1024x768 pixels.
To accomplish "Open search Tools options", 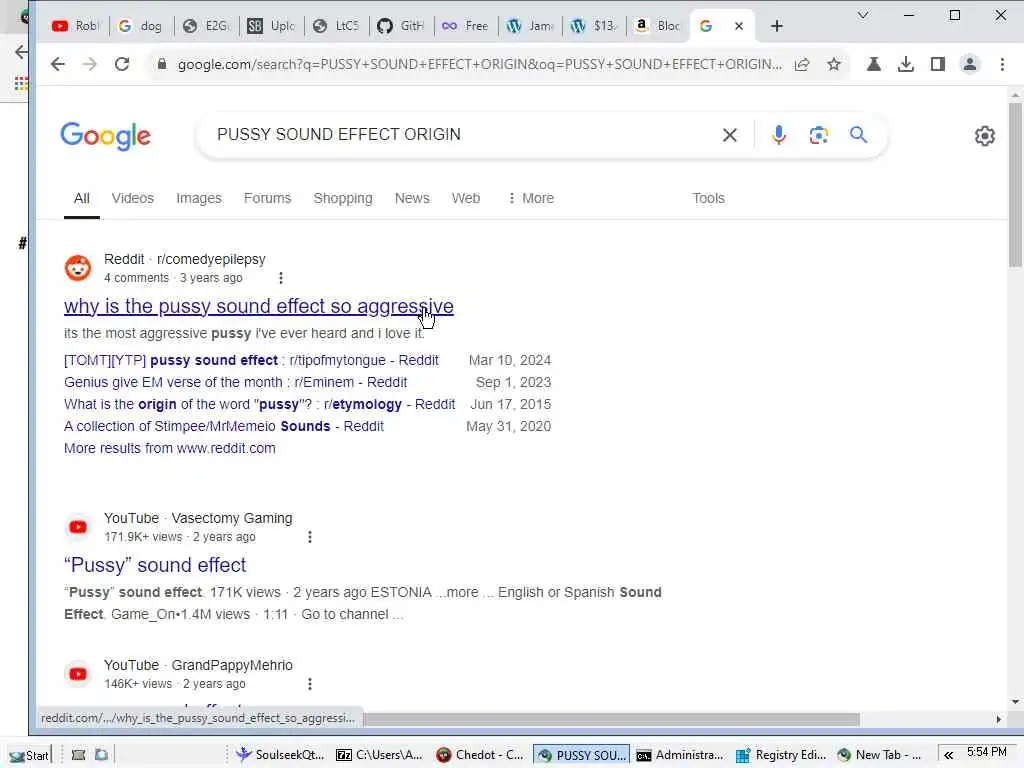I will point(709,199).
